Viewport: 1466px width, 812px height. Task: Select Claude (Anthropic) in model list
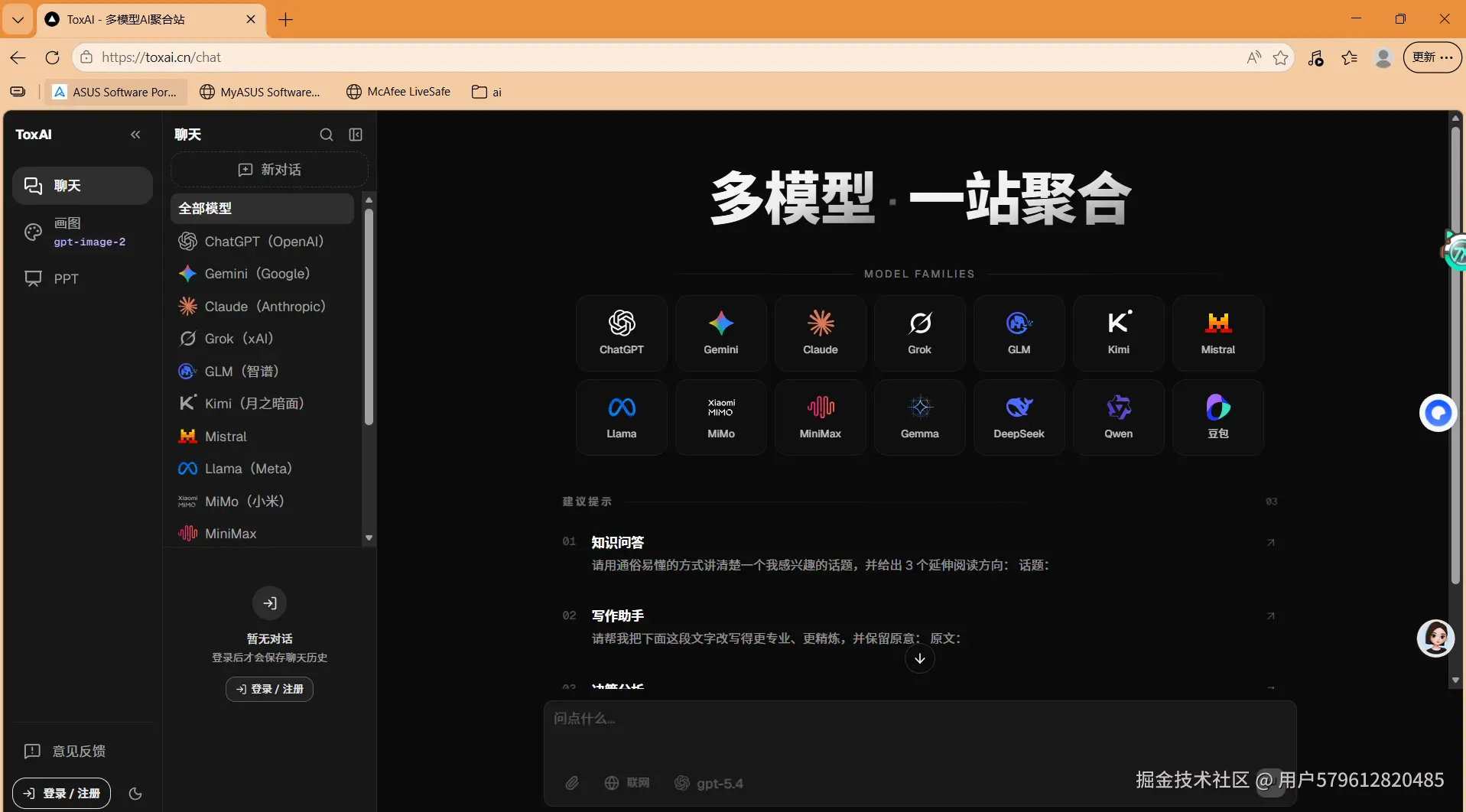point(262,306)
